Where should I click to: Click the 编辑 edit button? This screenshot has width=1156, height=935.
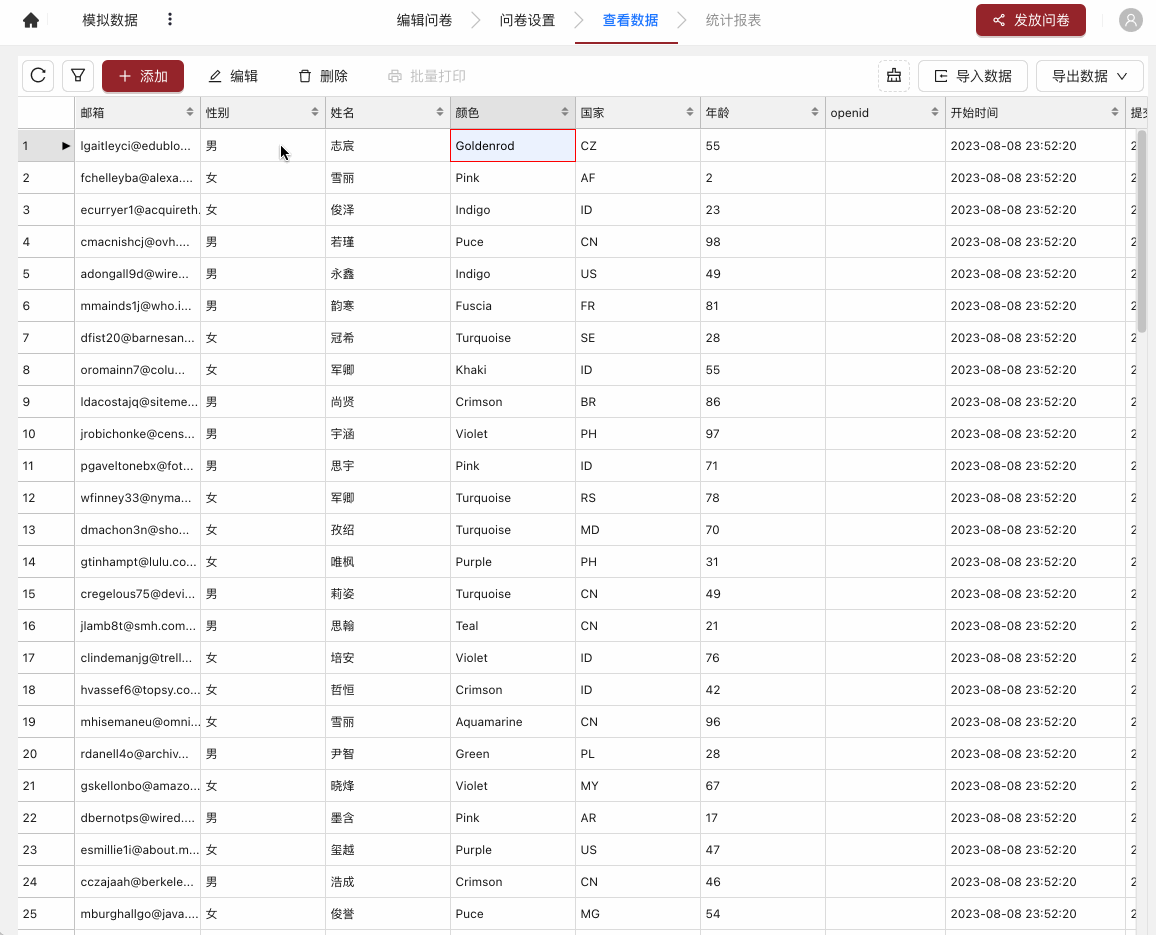click(233, 76)
